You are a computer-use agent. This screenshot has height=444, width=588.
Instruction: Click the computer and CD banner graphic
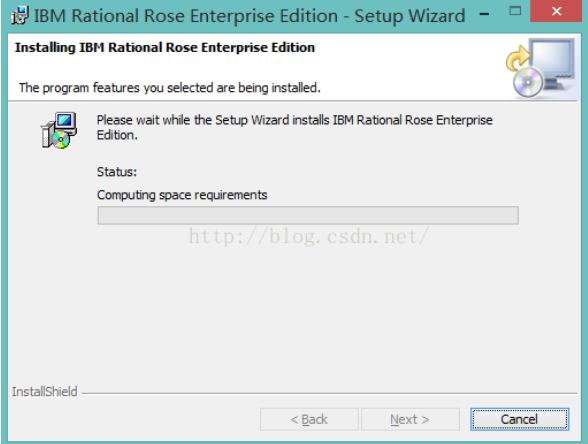coord(541,68)
